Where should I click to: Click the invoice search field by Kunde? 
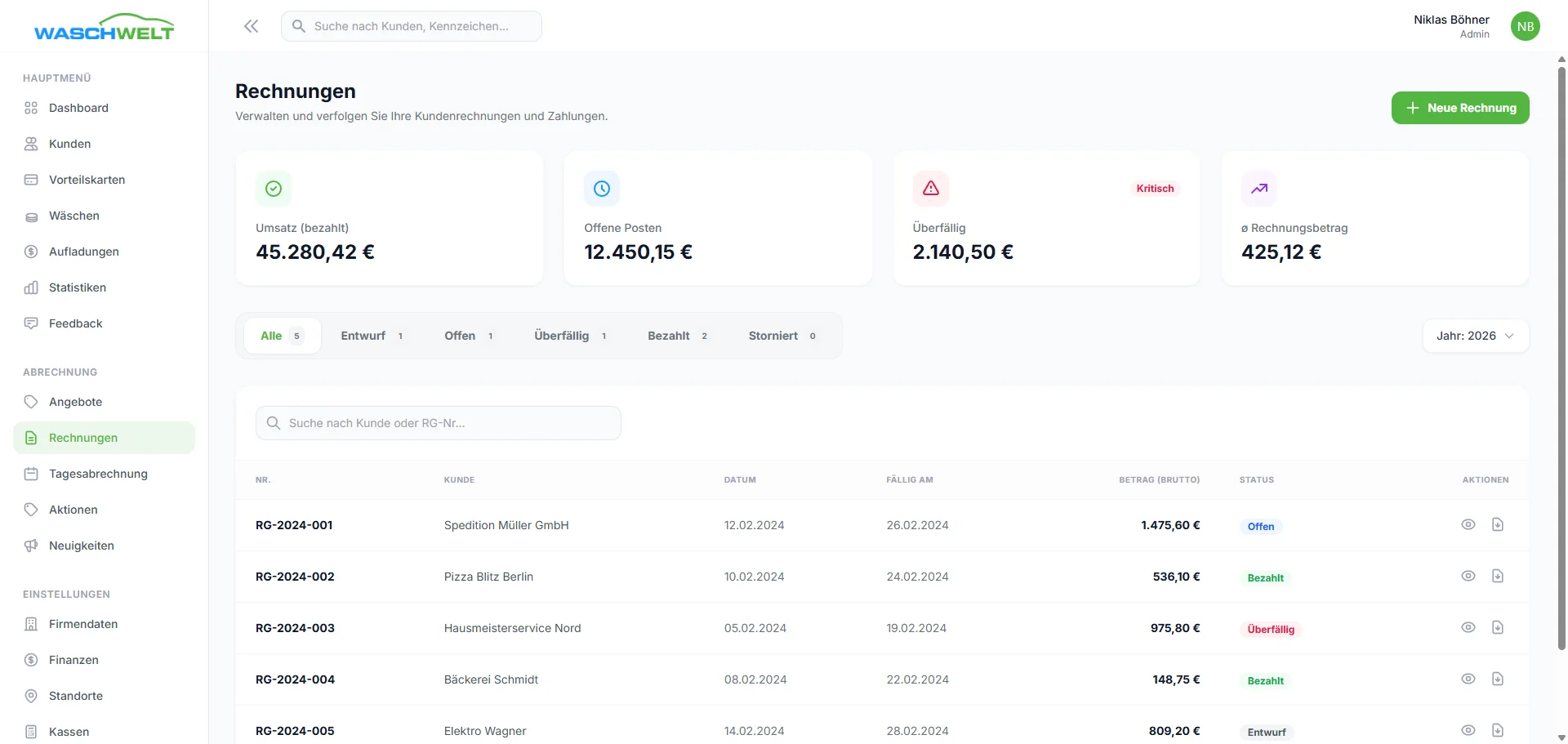(439, 423)
